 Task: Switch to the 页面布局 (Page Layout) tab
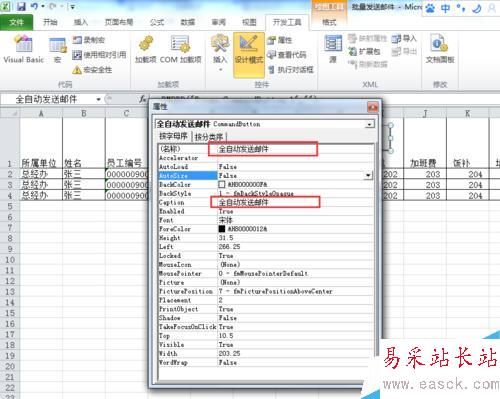119,22
